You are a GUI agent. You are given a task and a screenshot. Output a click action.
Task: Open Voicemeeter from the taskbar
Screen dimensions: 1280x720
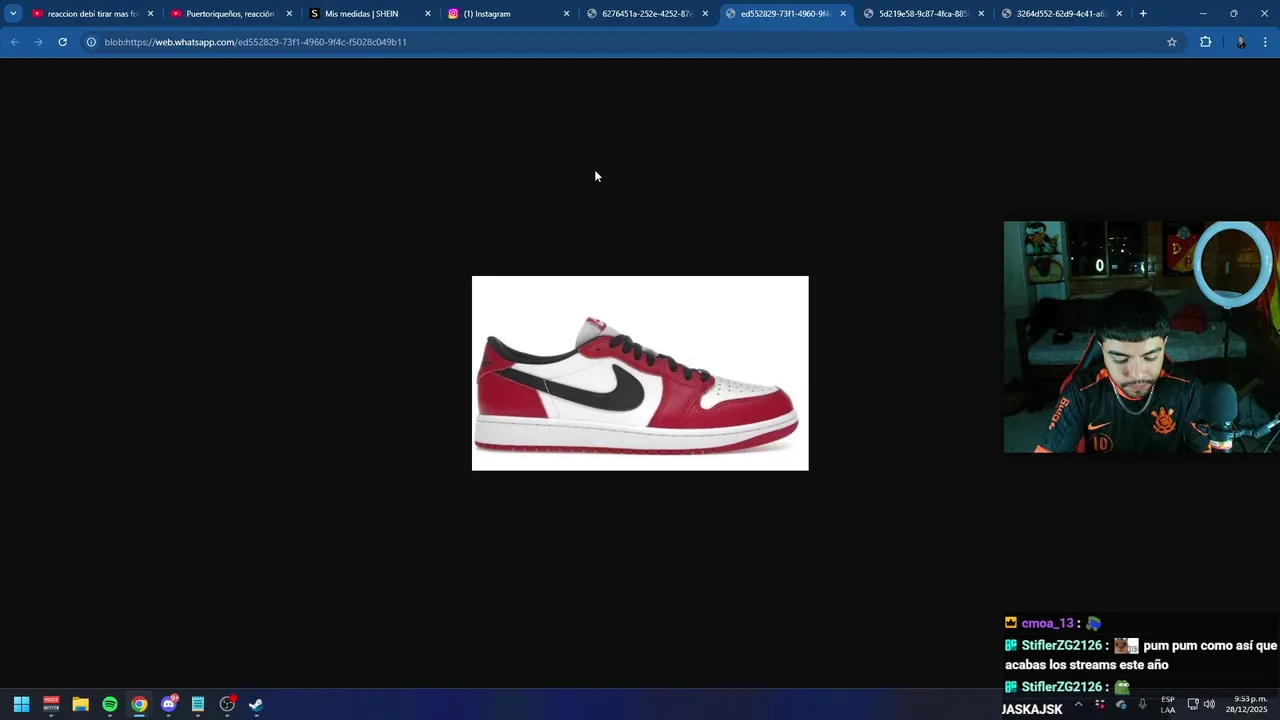[x=51, y=704]
